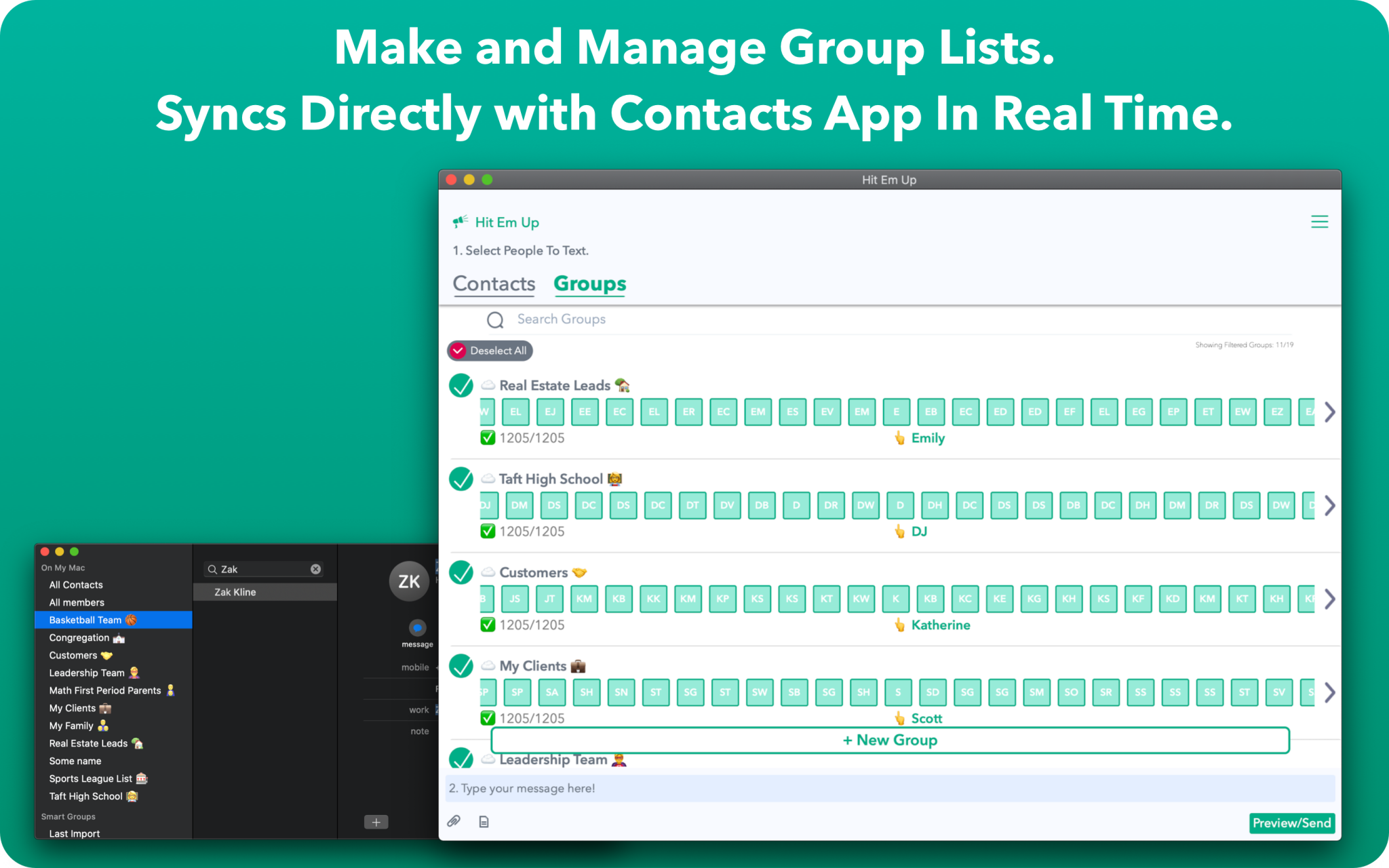Click the + New Group button
The width and height of the screenshot is (1389, 868).
(890, 740)
